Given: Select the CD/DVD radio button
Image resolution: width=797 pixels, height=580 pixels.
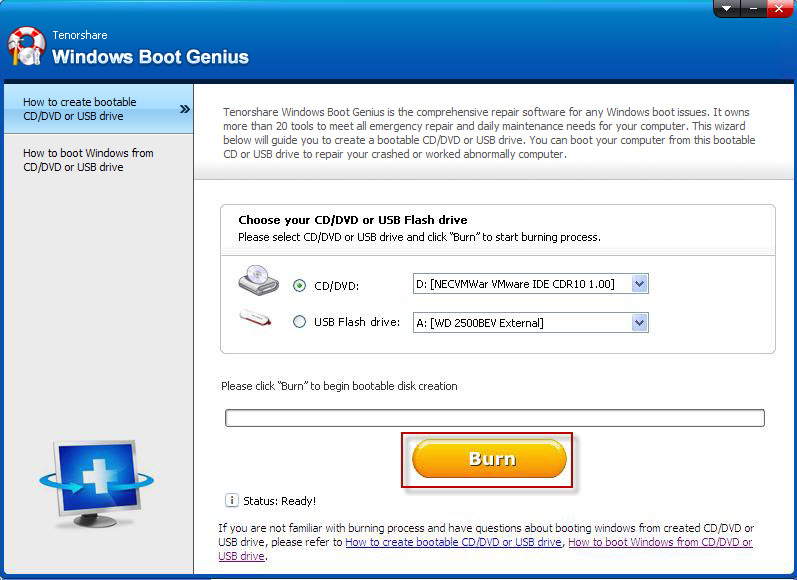Looking at the screenshot, I should click(299, 285).
